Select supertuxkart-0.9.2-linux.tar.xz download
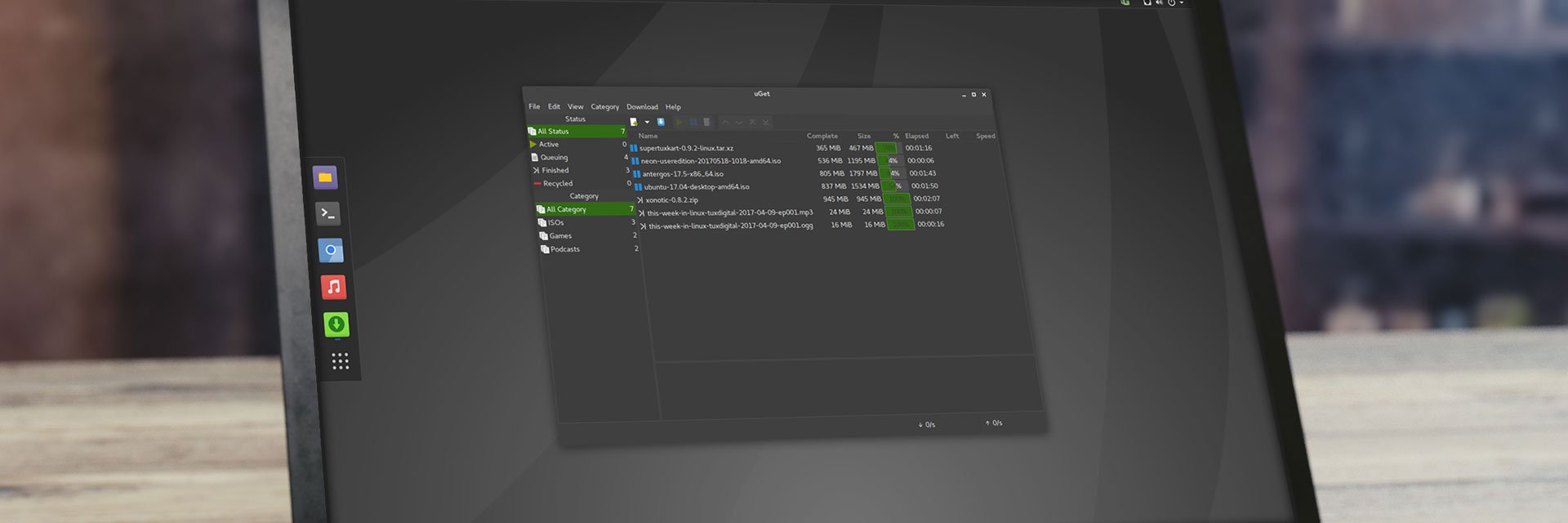 click(x=686, y=148)
